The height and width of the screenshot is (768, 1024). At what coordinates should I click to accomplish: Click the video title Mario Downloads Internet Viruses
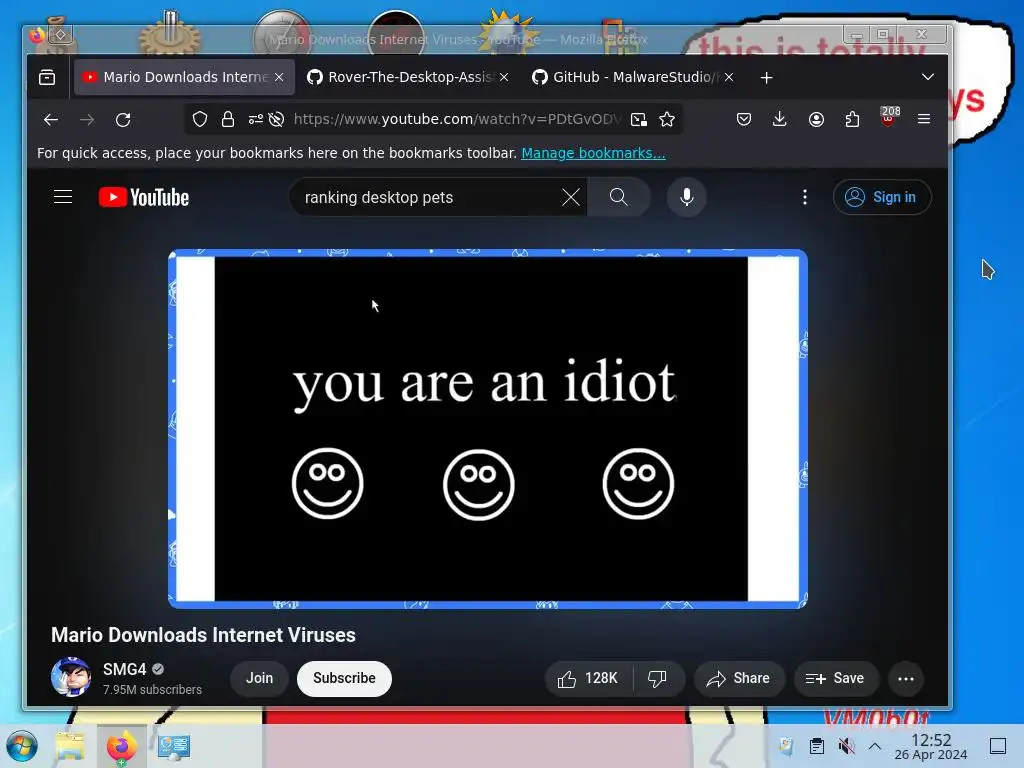coord(203,635)
